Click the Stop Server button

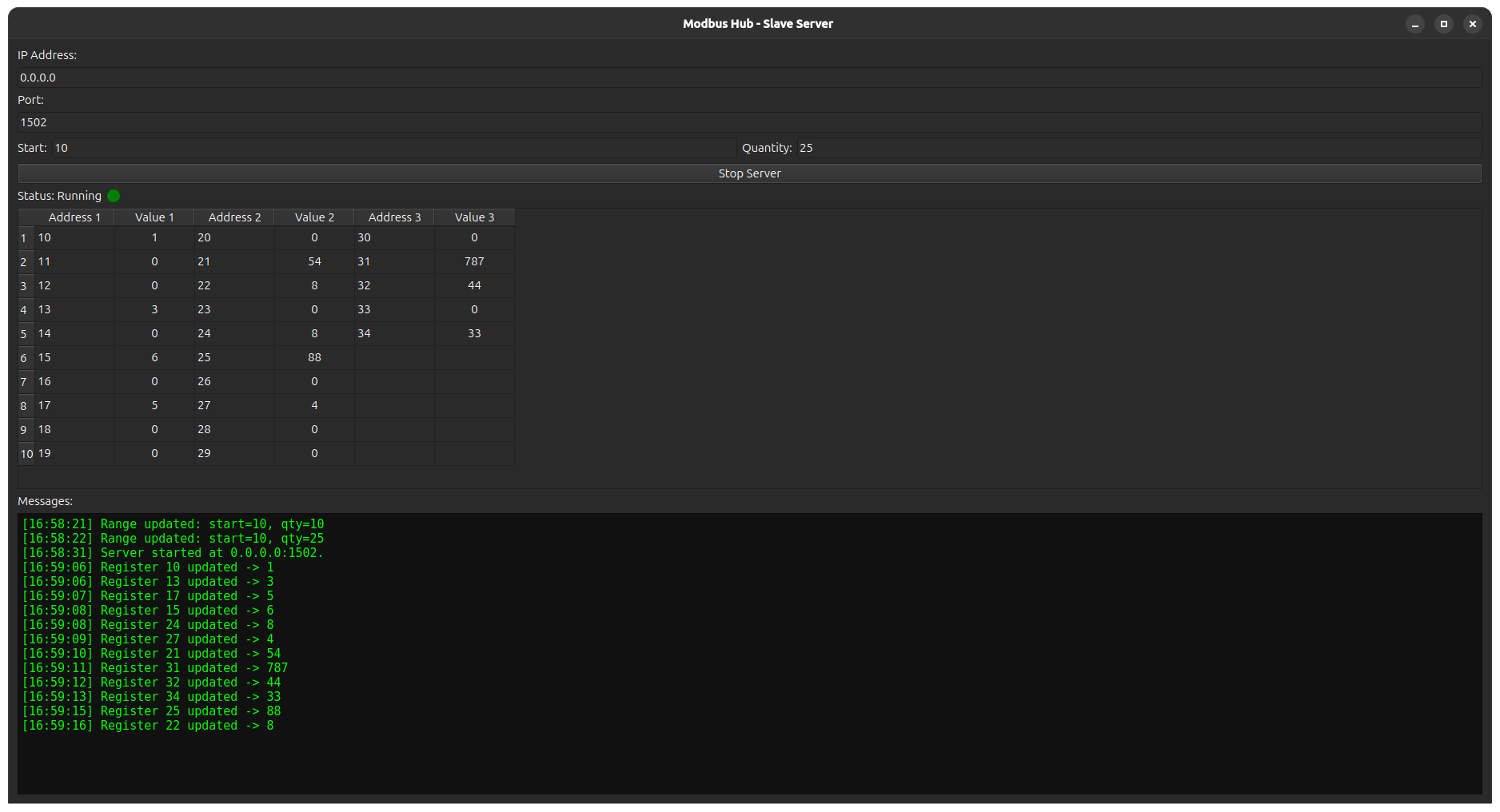tap(749, 173)
